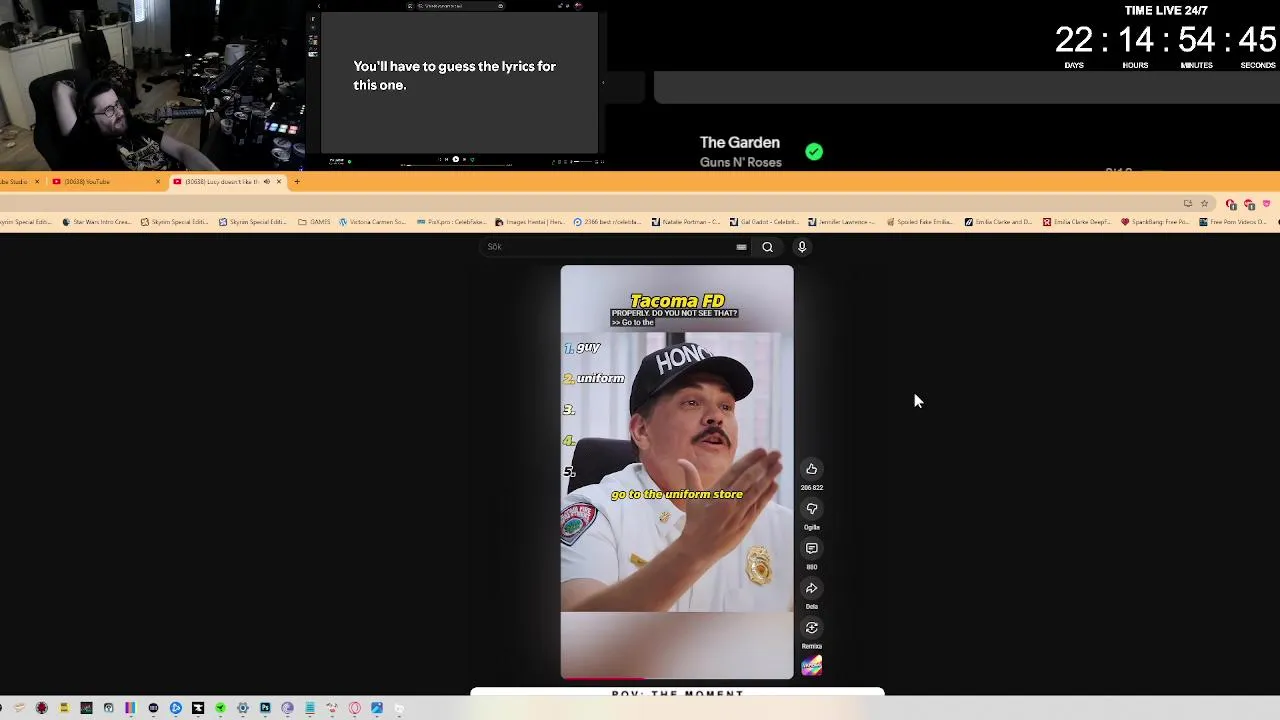Open the black anvil-logo app in the taskbar
Screen dimensions: 1280x720
pyautogui.click(x=198, y=708)
